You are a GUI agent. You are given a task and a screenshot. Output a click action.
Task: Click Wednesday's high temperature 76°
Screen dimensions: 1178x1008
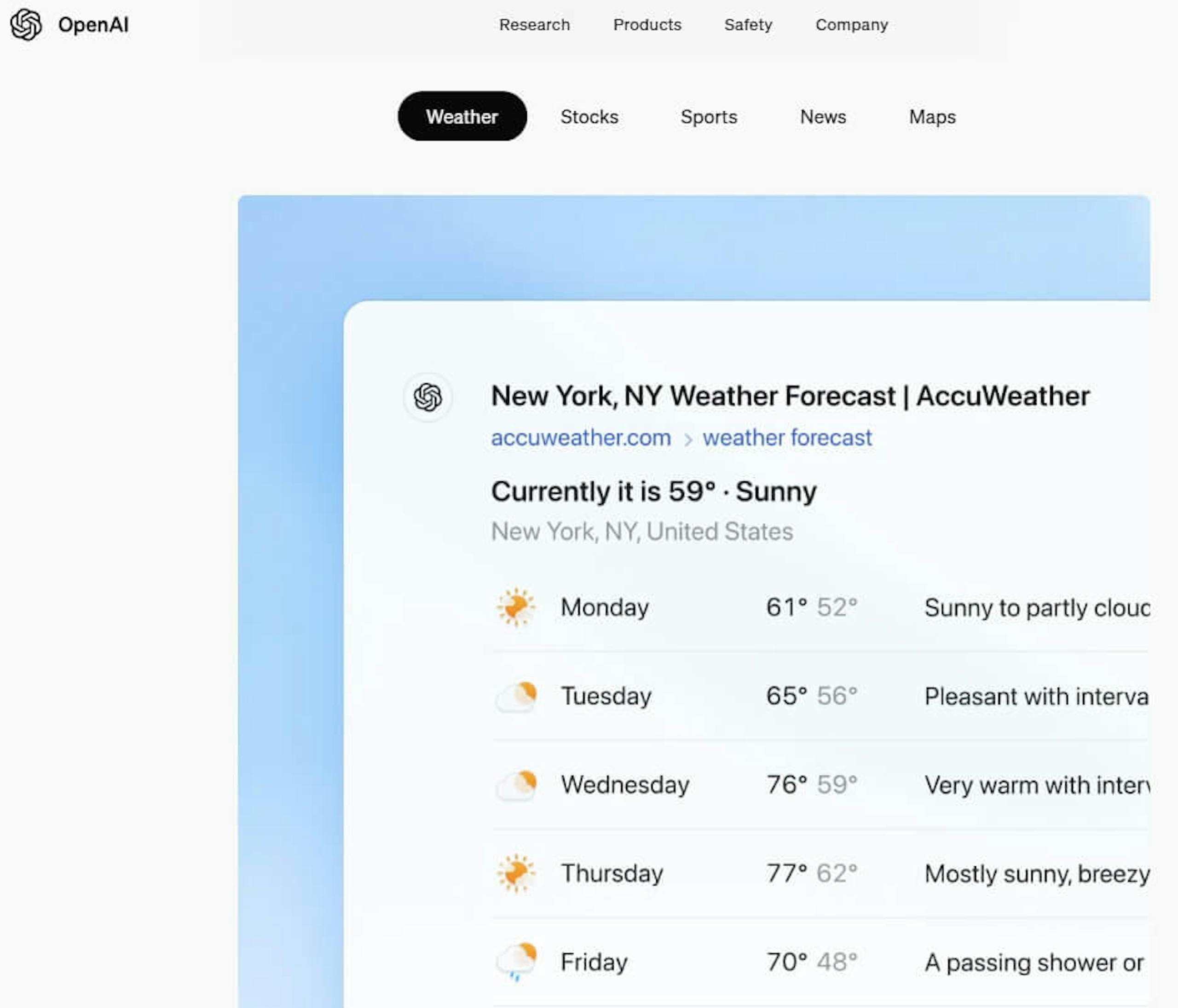tap(787, 785)
